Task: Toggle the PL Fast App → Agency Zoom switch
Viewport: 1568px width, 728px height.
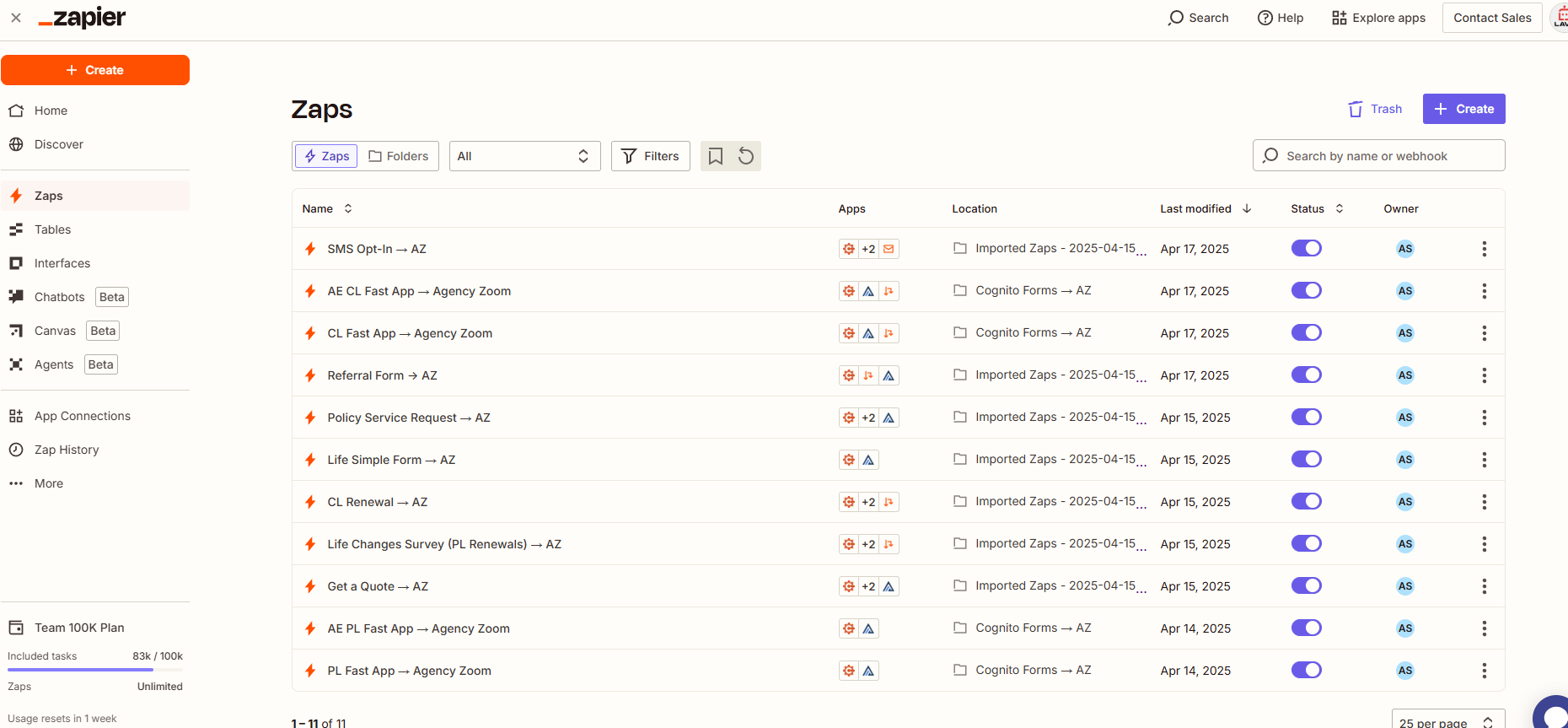Action: tap(1306, 670)
